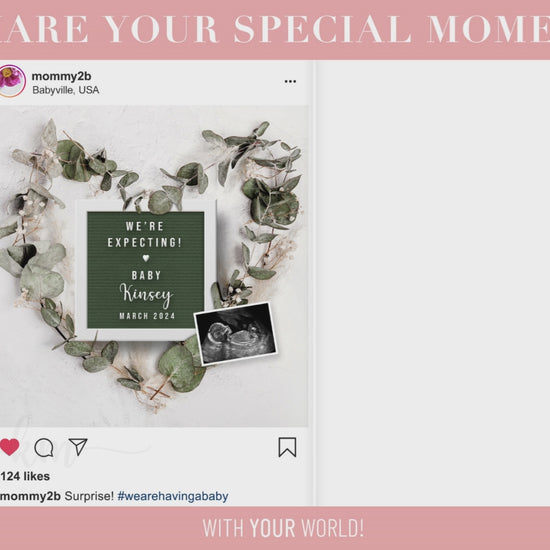This screenshot has height=550, width=550.
Task: Click the Surprise! caption text
Action: pyautogui.click(x=89, y=496)
